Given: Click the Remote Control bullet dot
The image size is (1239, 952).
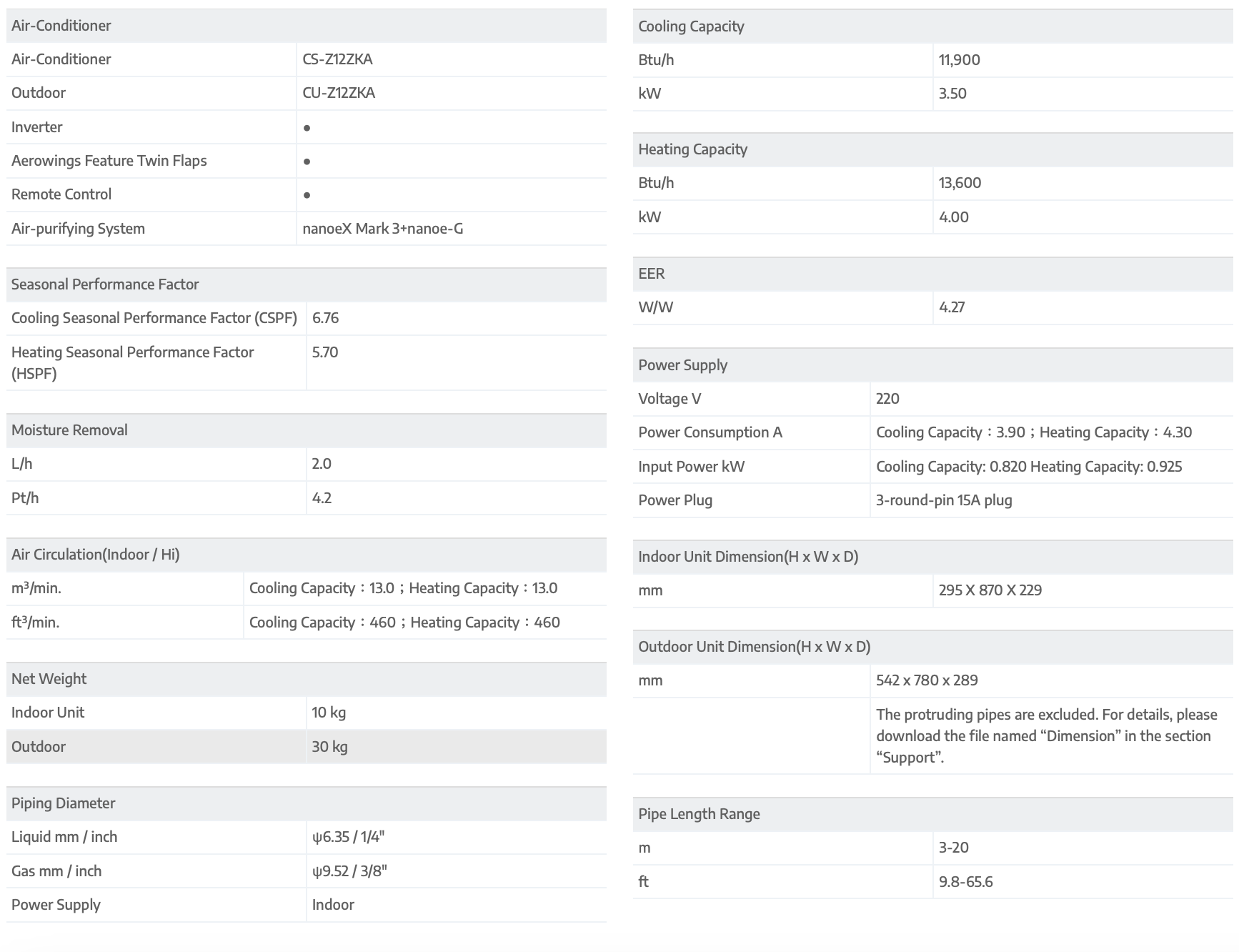Looking at the screenshot, I should pyautogui.click(x=307, y=195).
